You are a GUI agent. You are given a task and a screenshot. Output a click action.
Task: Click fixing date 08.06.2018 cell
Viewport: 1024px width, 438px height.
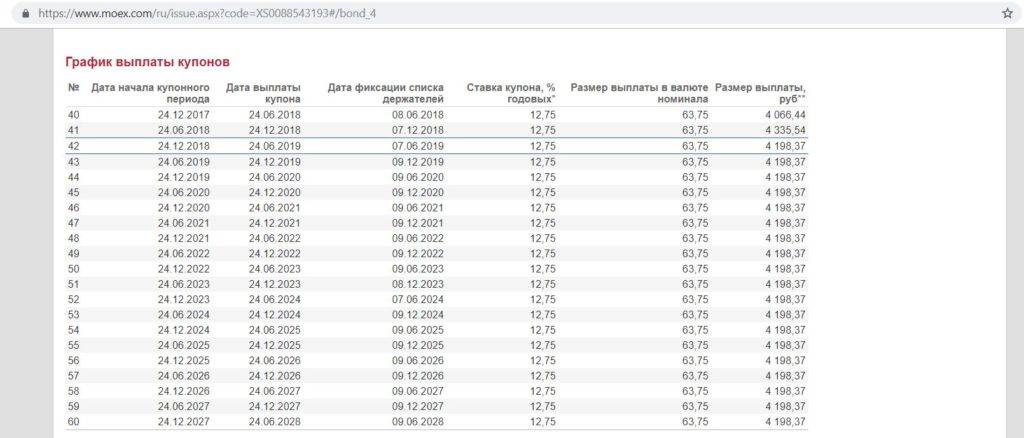pyautogui.click(x=420, y=115)
